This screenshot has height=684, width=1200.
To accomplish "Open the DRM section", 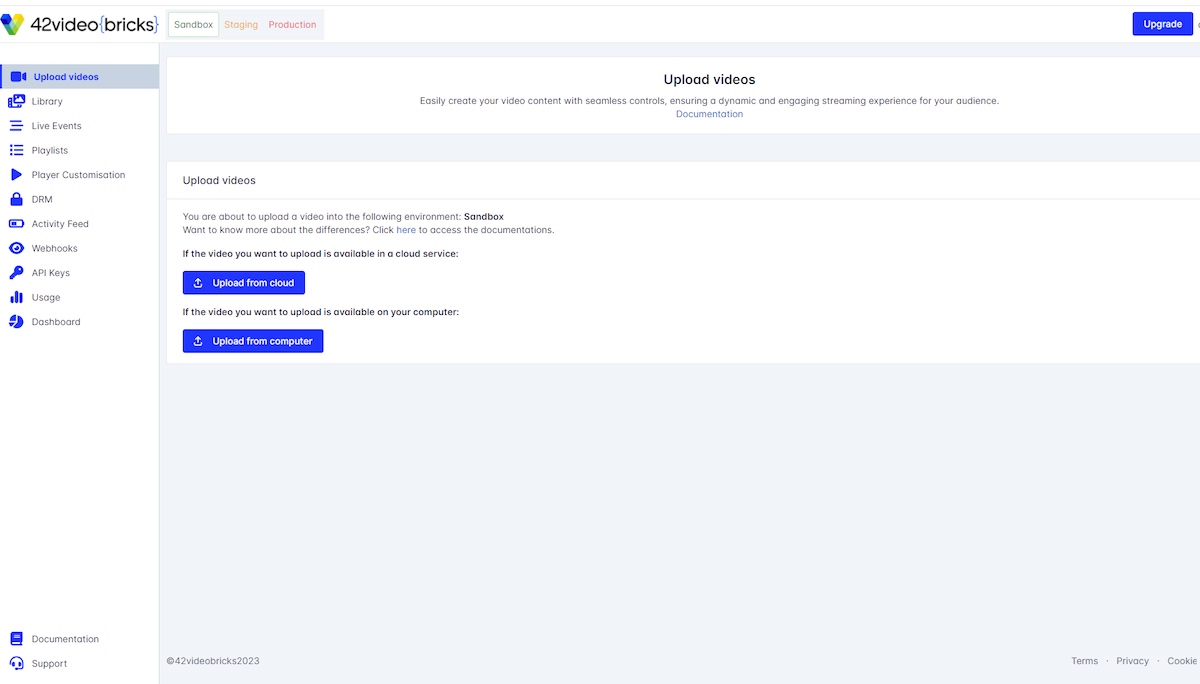I will pos(79,199).
